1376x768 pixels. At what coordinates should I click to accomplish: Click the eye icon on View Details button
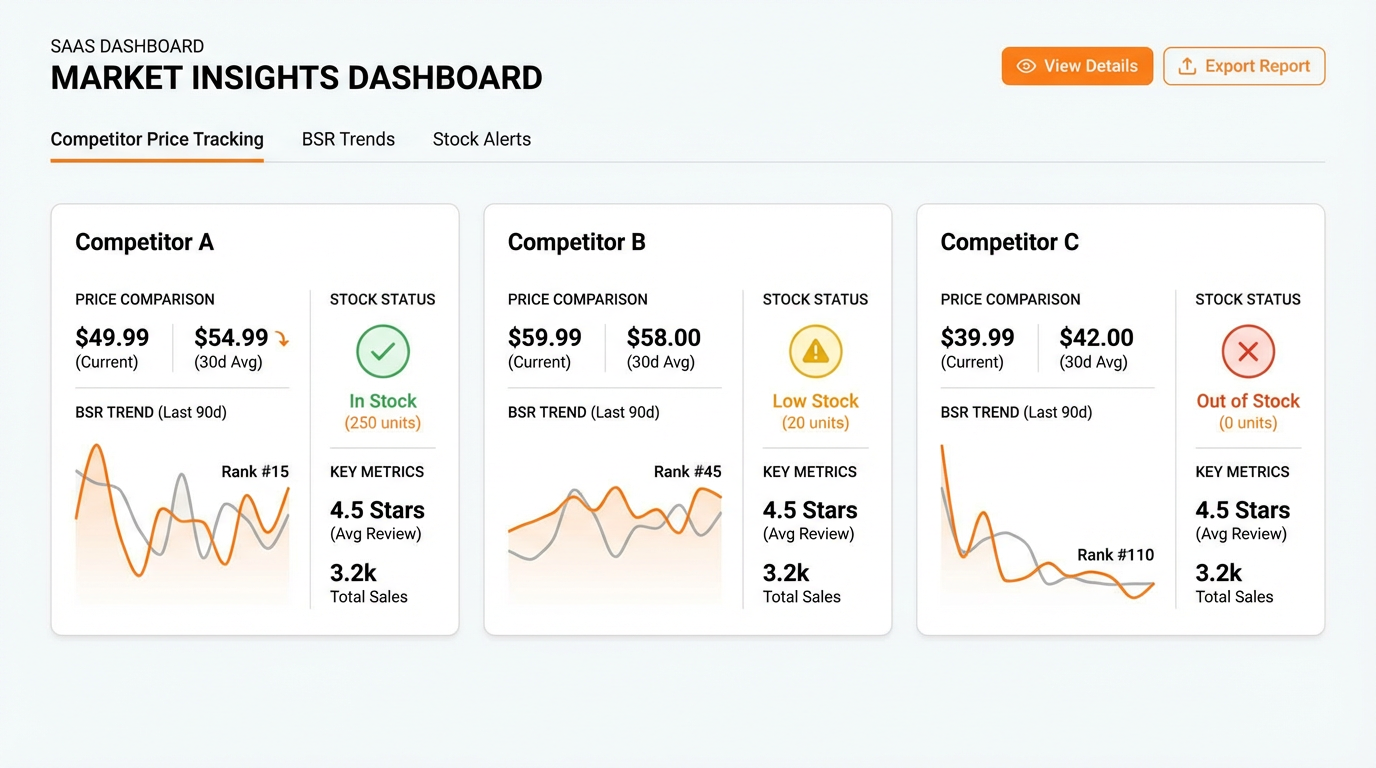pos(1026,66)
